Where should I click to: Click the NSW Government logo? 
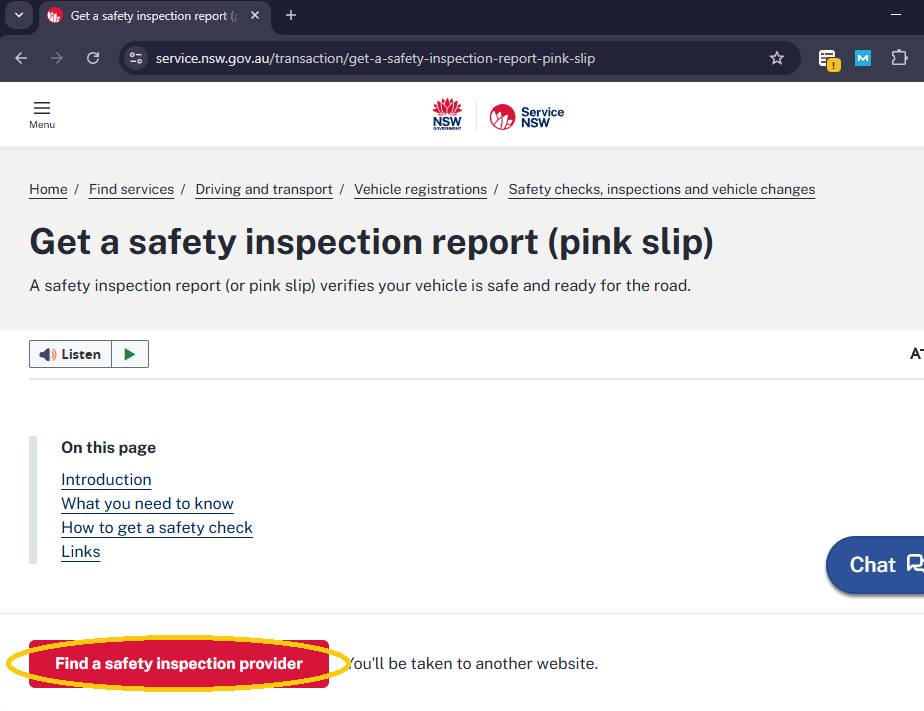point(447,115)
